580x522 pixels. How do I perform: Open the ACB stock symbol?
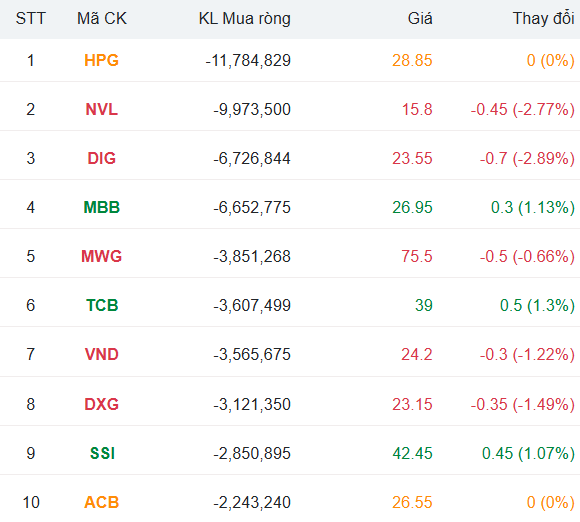[101, 502]
